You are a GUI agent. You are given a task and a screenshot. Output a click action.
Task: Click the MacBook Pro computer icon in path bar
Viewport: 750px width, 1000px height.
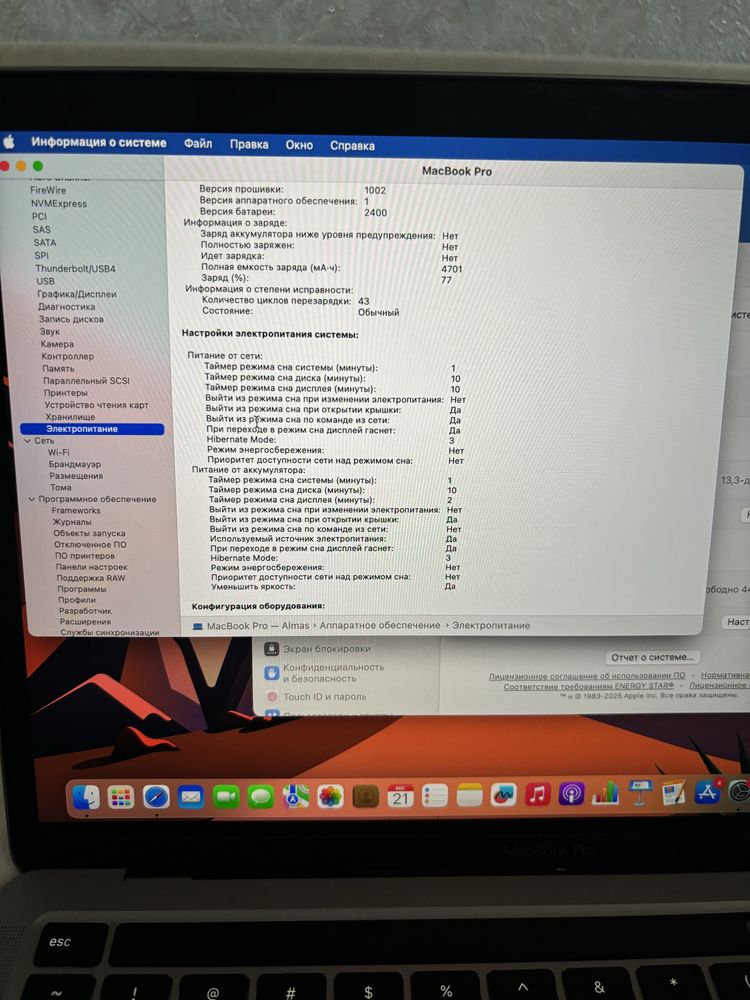coord(198,626)
